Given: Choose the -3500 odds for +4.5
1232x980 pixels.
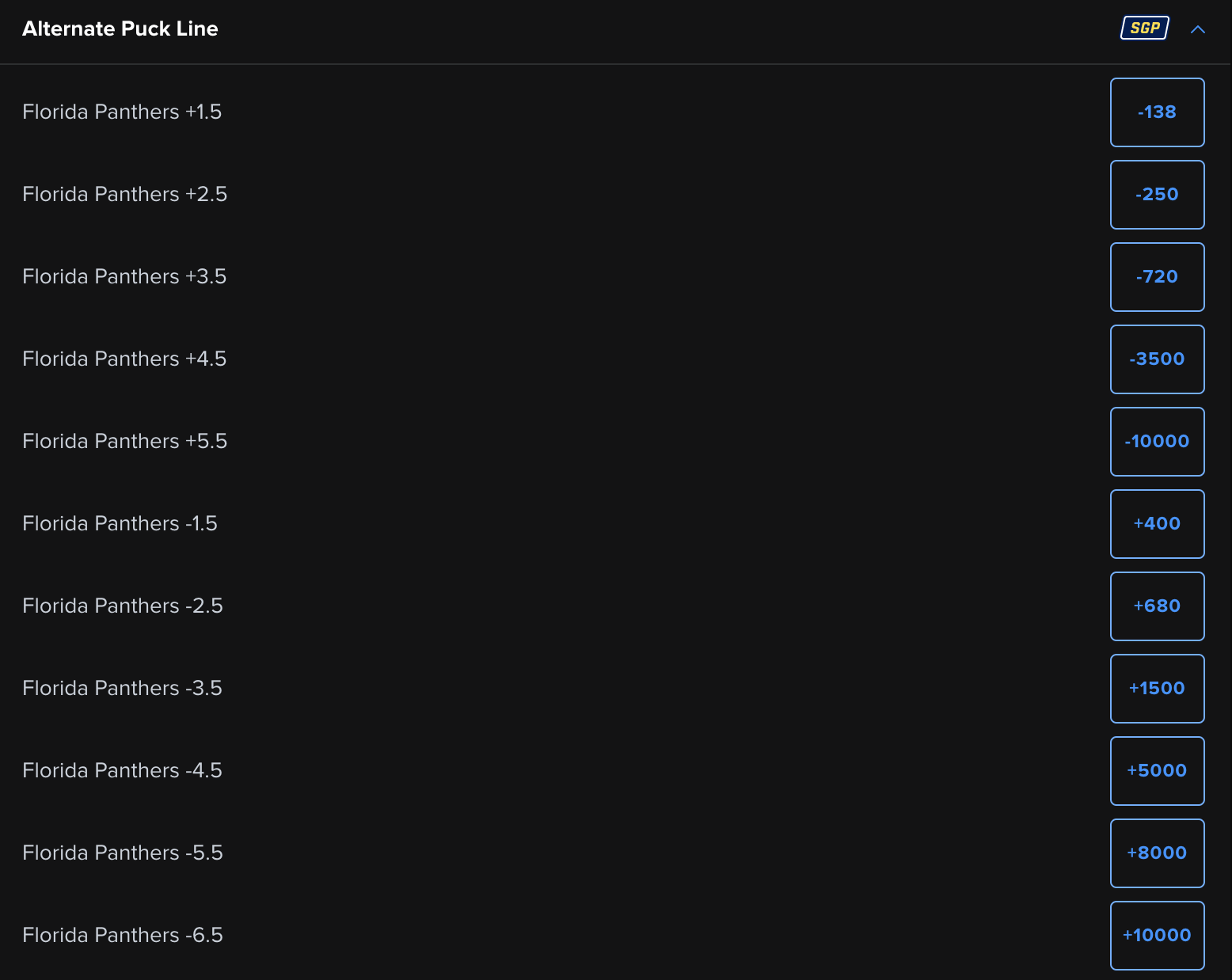Looking at the screenshot, I should tap(1158, 359).
